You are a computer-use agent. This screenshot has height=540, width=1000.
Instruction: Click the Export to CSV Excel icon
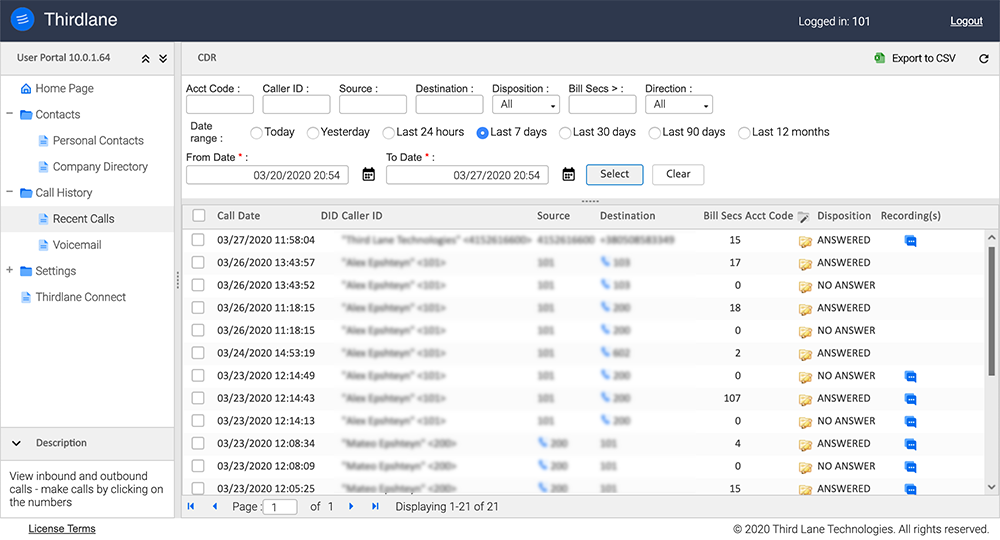[880, 59]
